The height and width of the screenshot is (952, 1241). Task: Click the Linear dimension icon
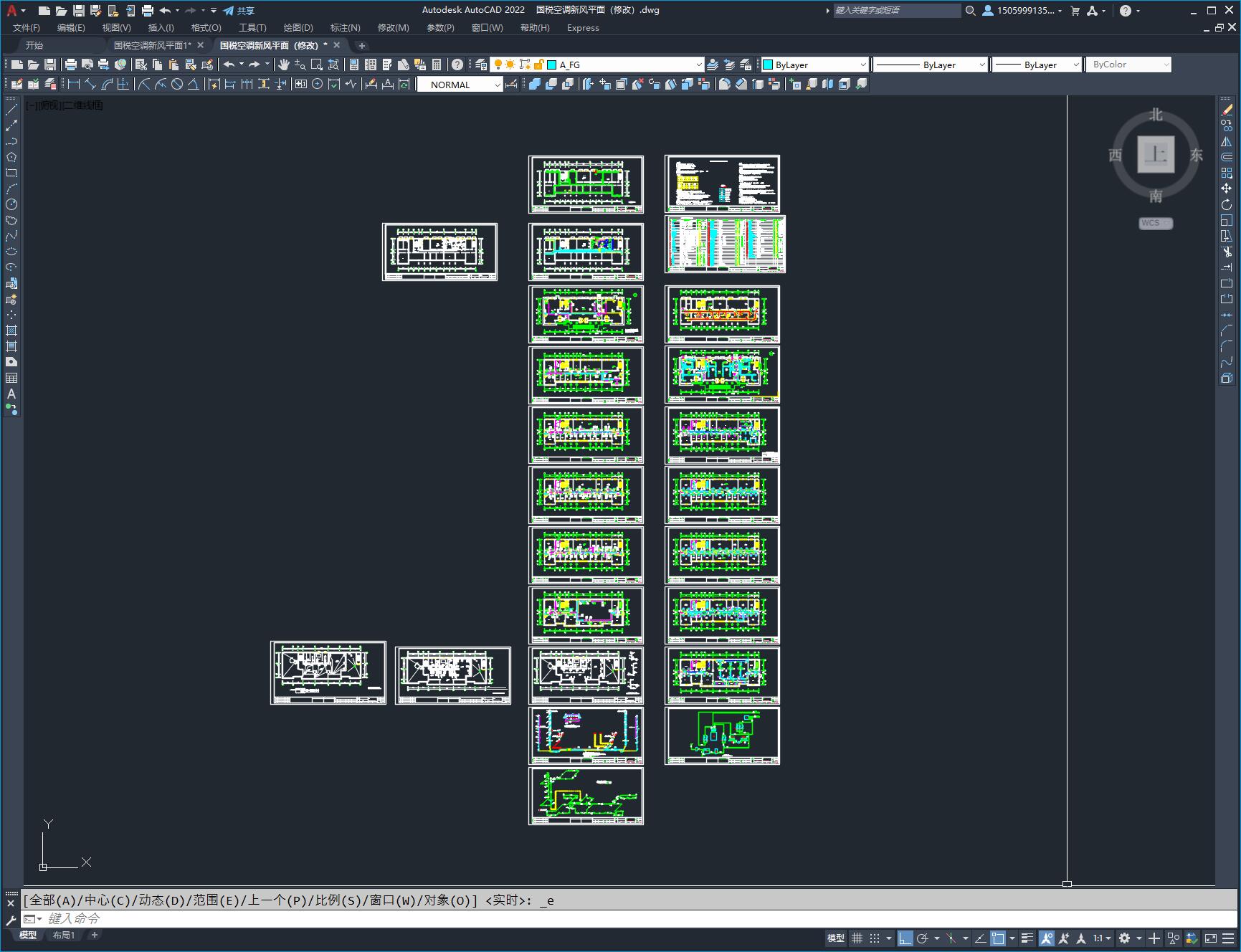[74, 84]
